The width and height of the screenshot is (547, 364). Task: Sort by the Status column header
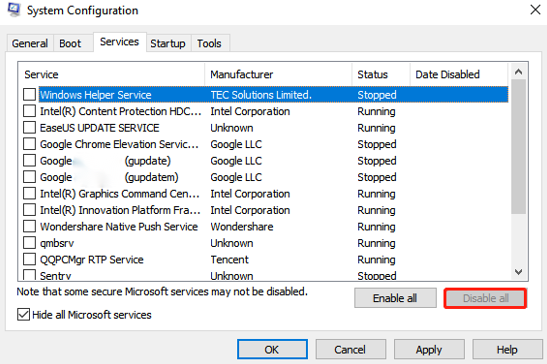pyautogui.click(x=381, y=74)
